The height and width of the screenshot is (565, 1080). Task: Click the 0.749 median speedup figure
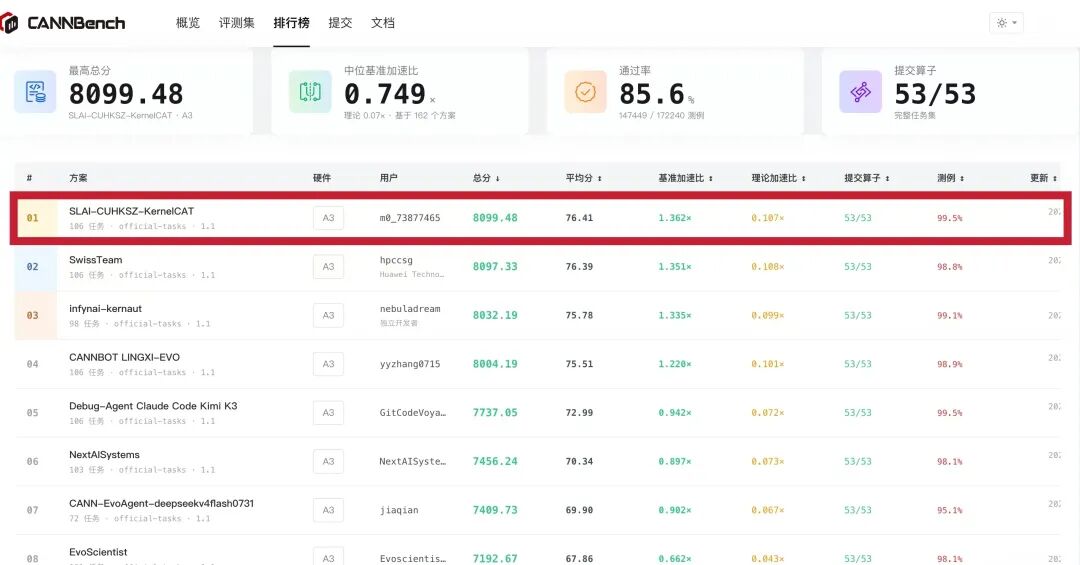pos(385,94)
